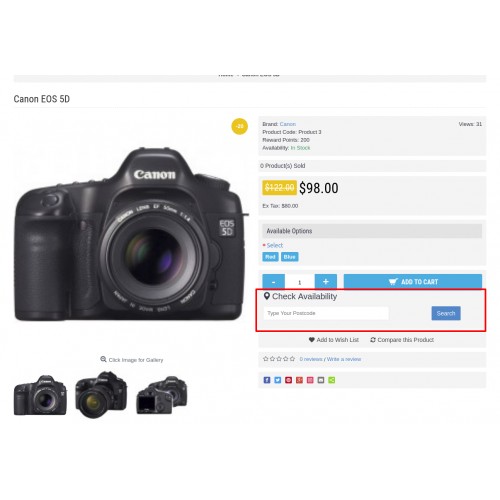Decrease quantity with minus button
The width and height of the screenshot is (500, 500).
273,282
